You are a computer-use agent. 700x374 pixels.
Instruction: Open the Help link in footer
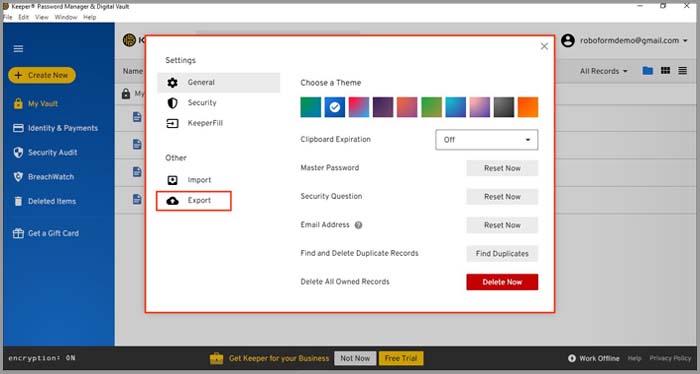click(634, 358)
